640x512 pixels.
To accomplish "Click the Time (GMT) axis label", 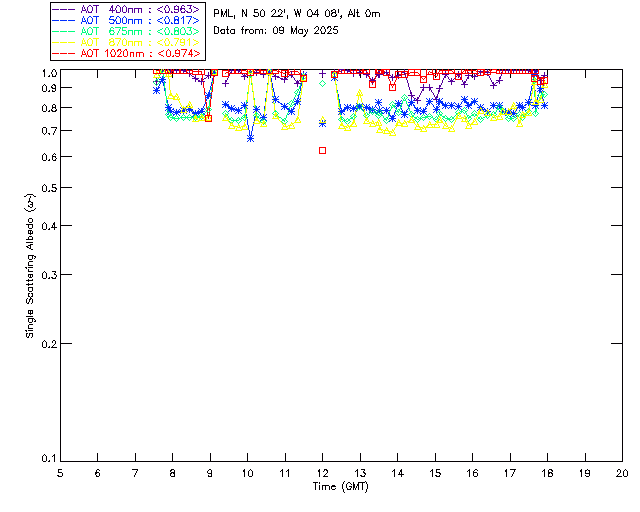I will point(340,487).
